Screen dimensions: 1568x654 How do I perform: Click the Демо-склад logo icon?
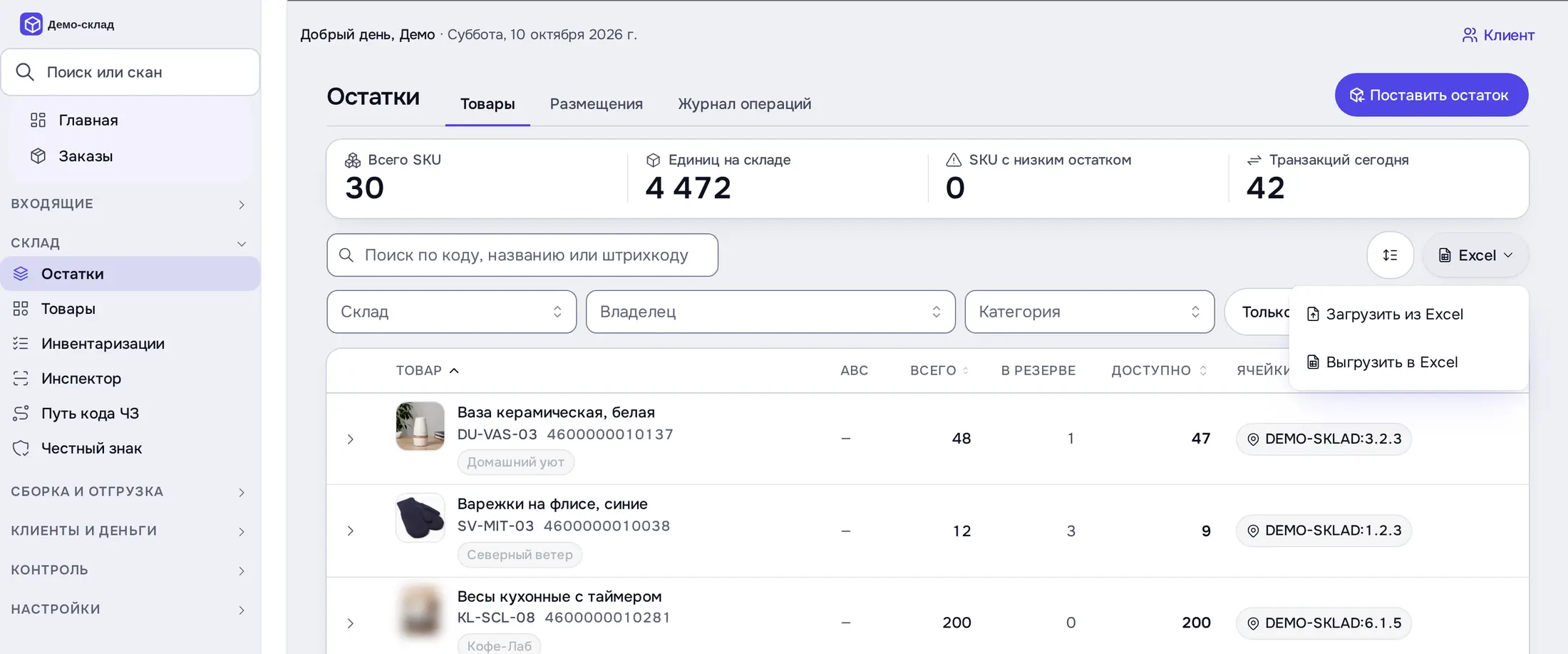click(31, 24)
